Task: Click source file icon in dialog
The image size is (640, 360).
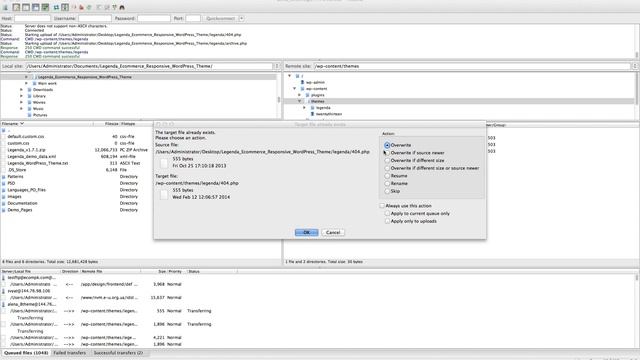Action: 164,163
